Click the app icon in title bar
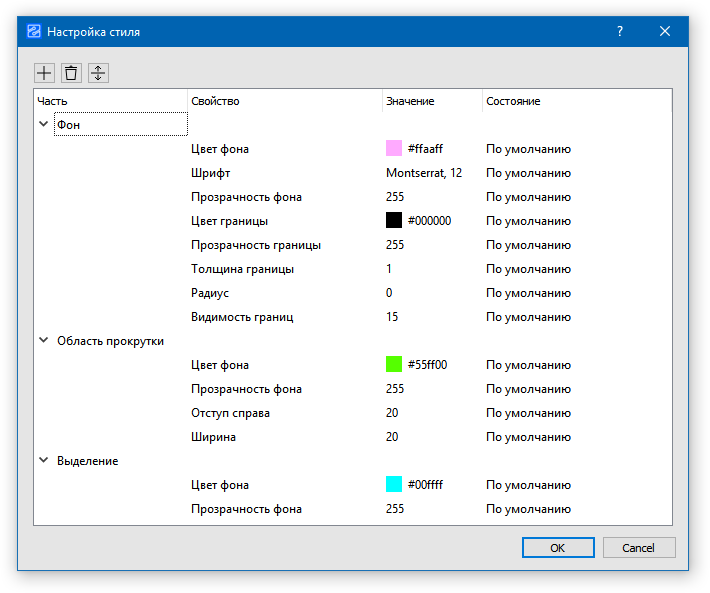 34,31
